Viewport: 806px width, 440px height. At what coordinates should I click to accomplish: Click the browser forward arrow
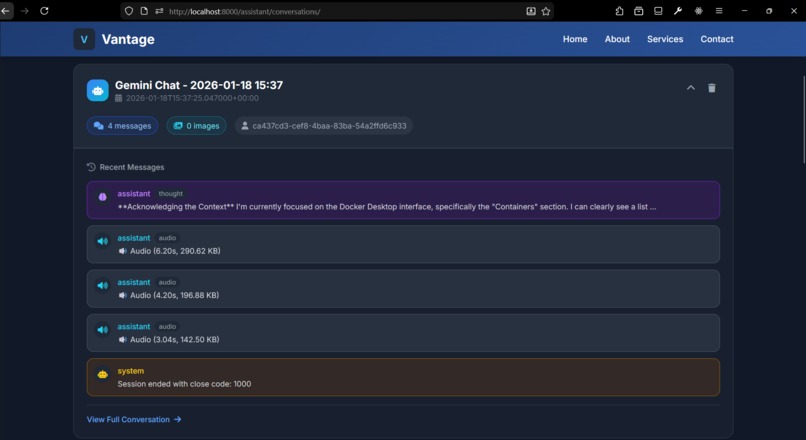tap(25, 11)
